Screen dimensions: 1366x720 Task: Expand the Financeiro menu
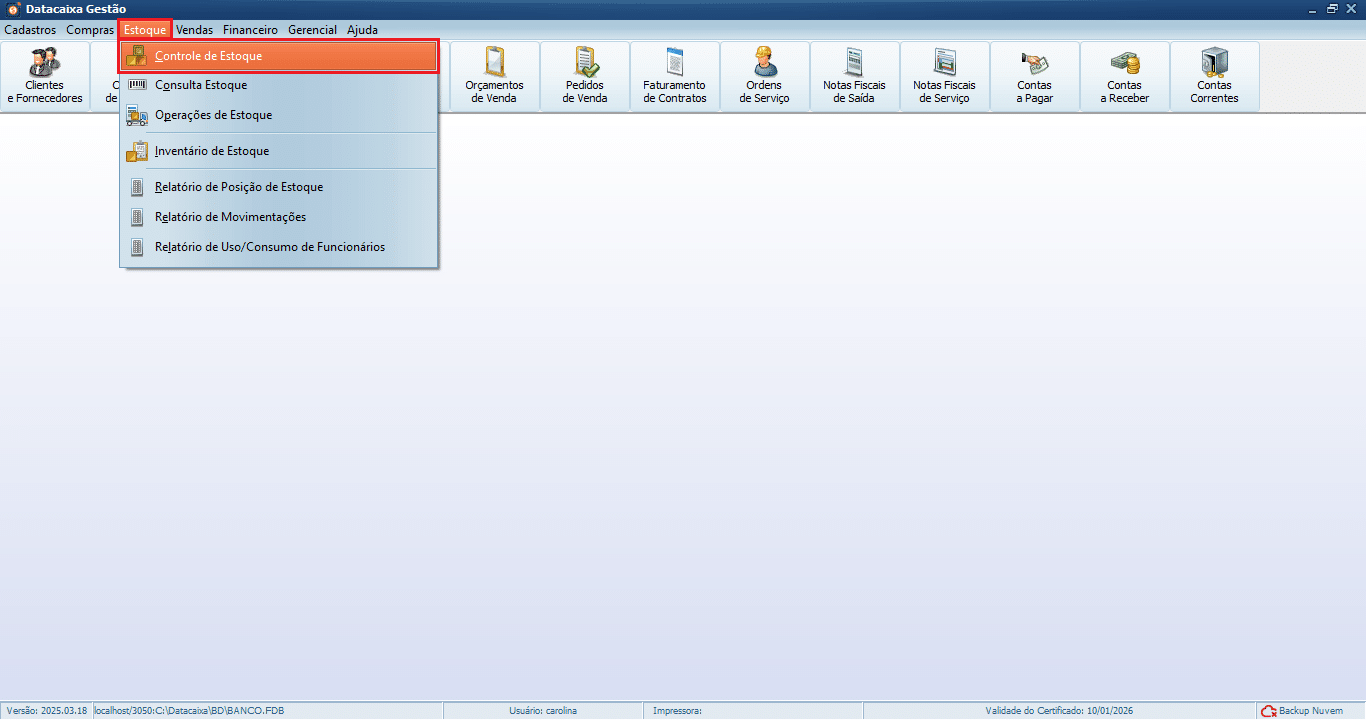click(x=250, y=30)
